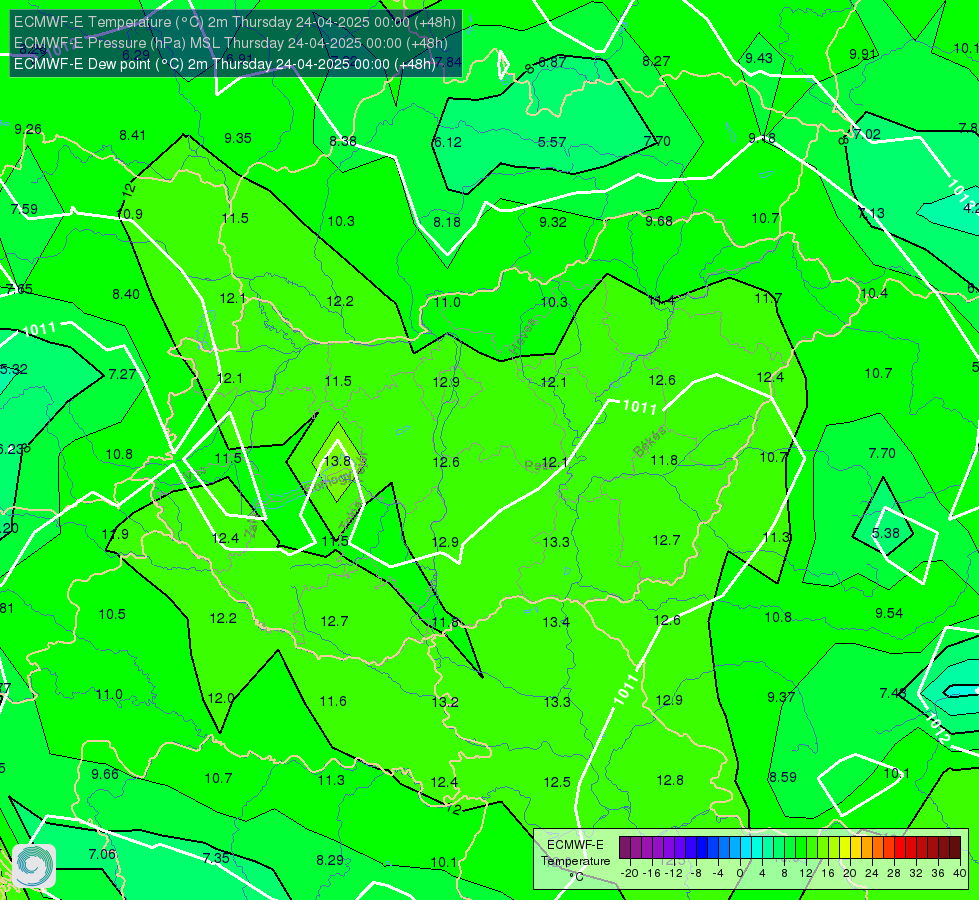Pick the dark maroon 40° legend swatch
This screenshot has width=979, height=900.
click(x=955, y=848)
